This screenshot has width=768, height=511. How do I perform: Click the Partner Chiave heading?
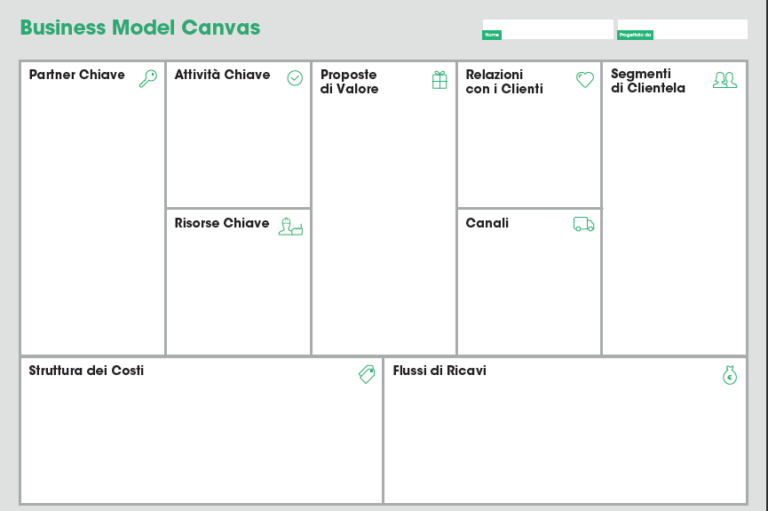[x=77, y=74]
